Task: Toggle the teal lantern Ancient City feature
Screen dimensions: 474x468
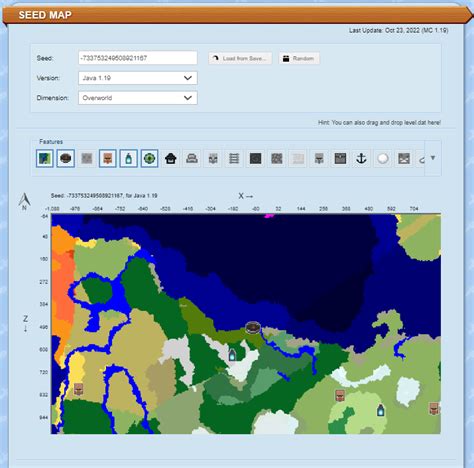Action: pyautogui.click(x=129, y=158)
